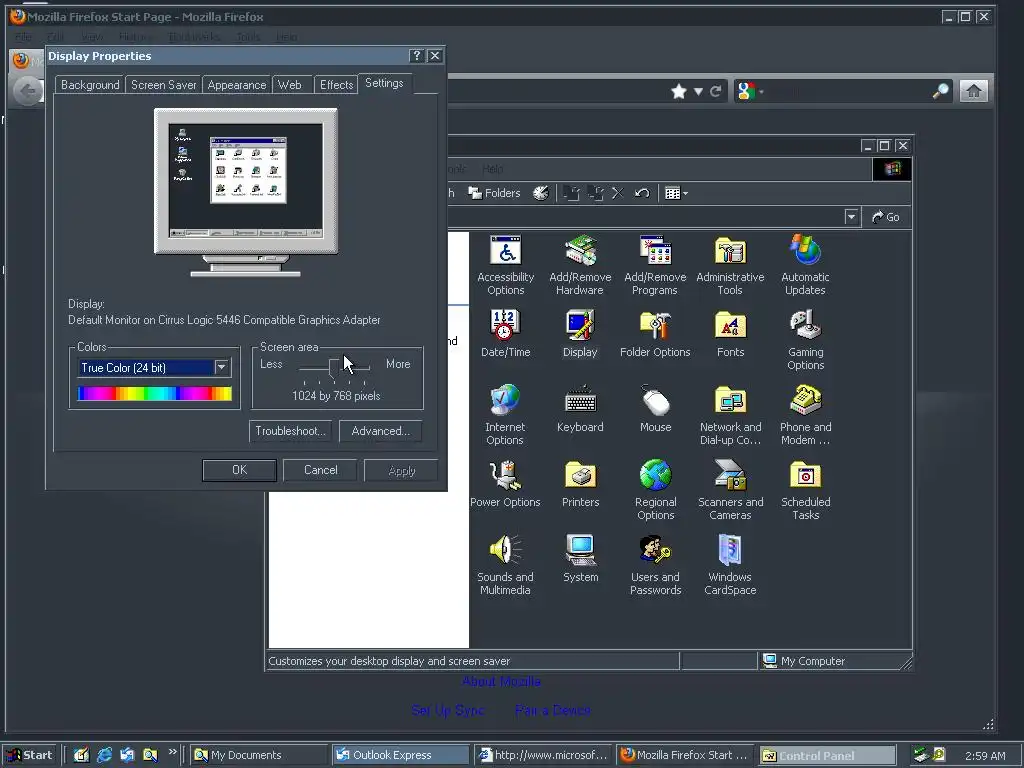
Task: Open the Keyboard applet
Action: pyautogui.click(x=580, y=409)
